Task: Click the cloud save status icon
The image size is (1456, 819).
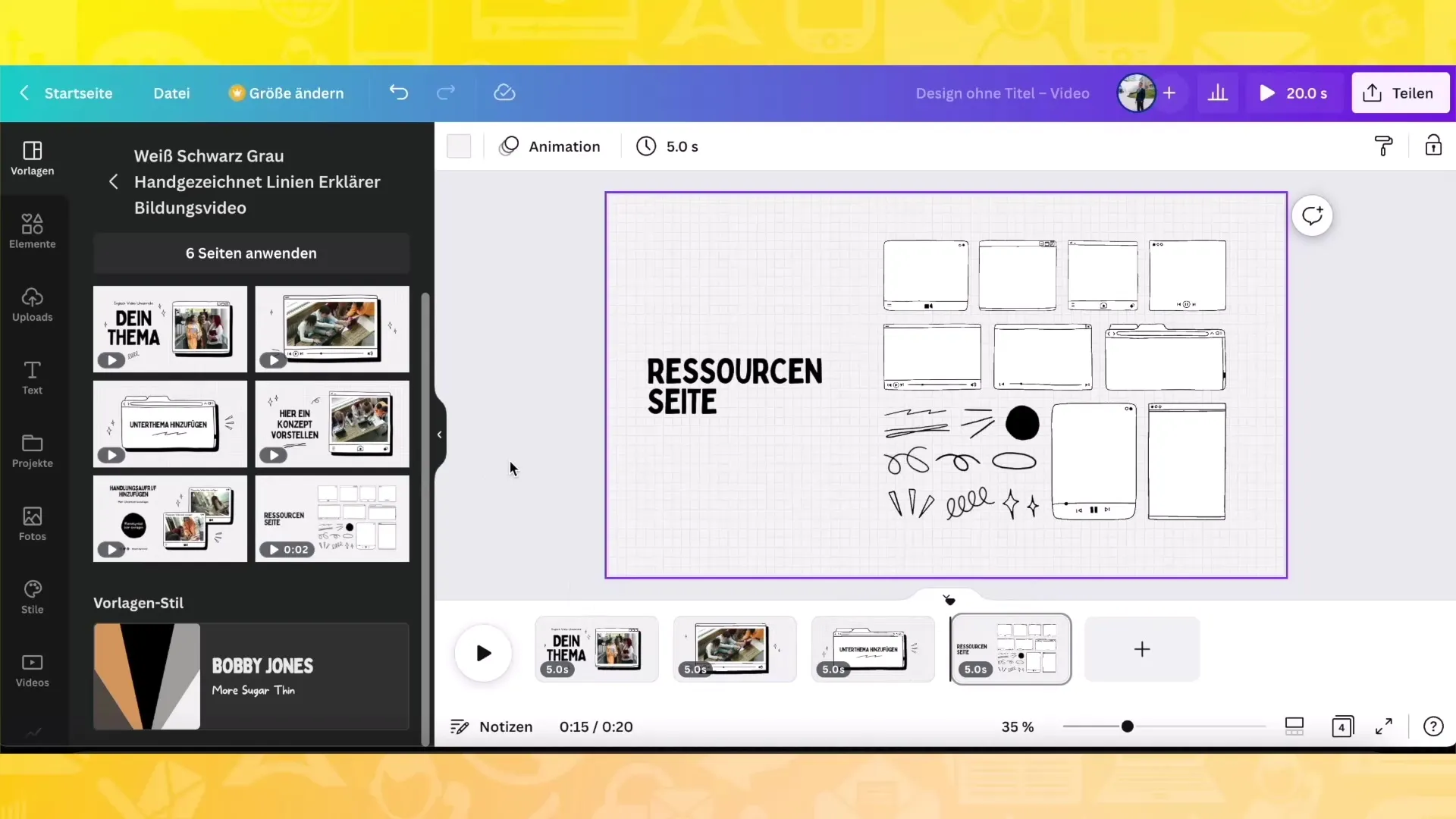Action: point(504,92)
